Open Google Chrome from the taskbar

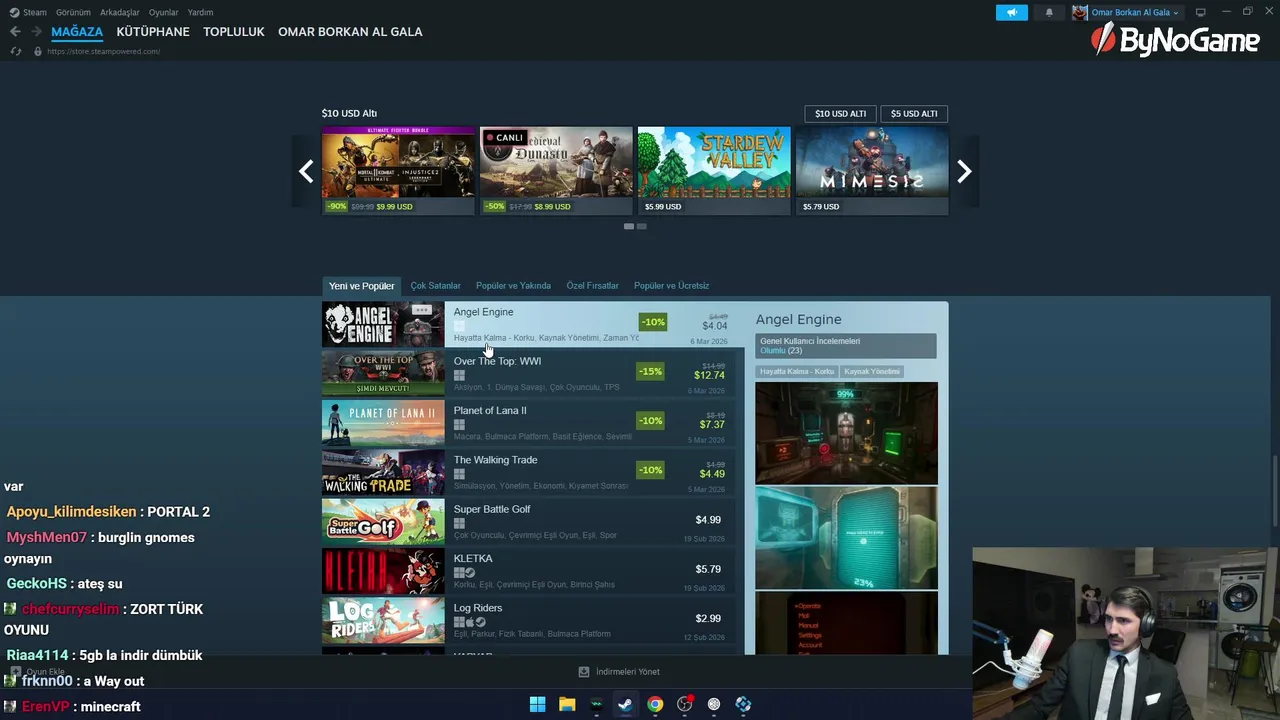[x=655, y=704]
